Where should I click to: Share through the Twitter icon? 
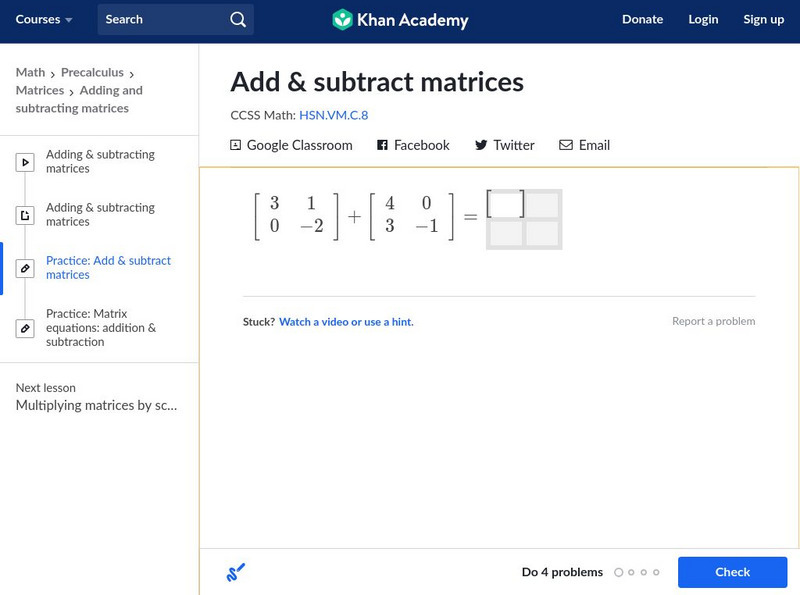point(481,145)
